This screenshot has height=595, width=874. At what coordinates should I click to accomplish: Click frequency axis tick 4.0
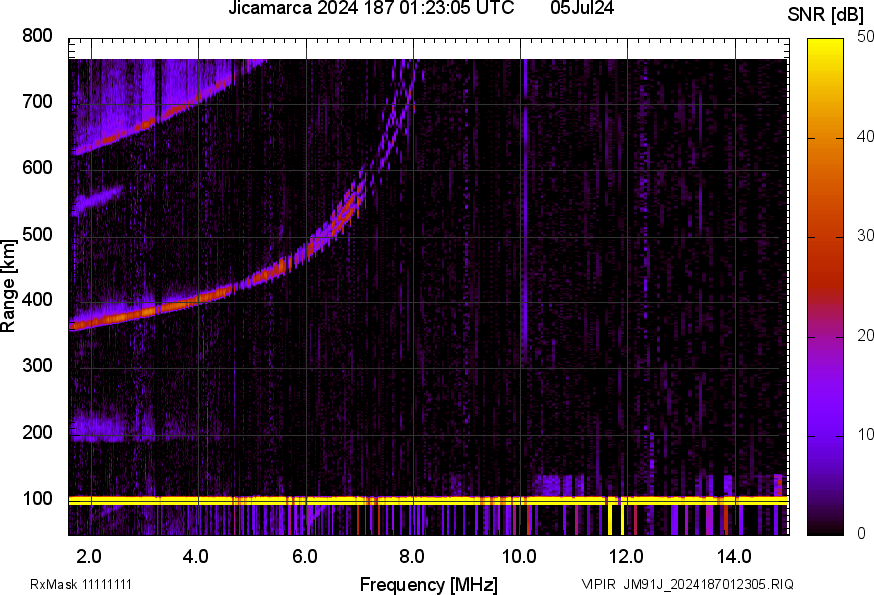[196, 556]
